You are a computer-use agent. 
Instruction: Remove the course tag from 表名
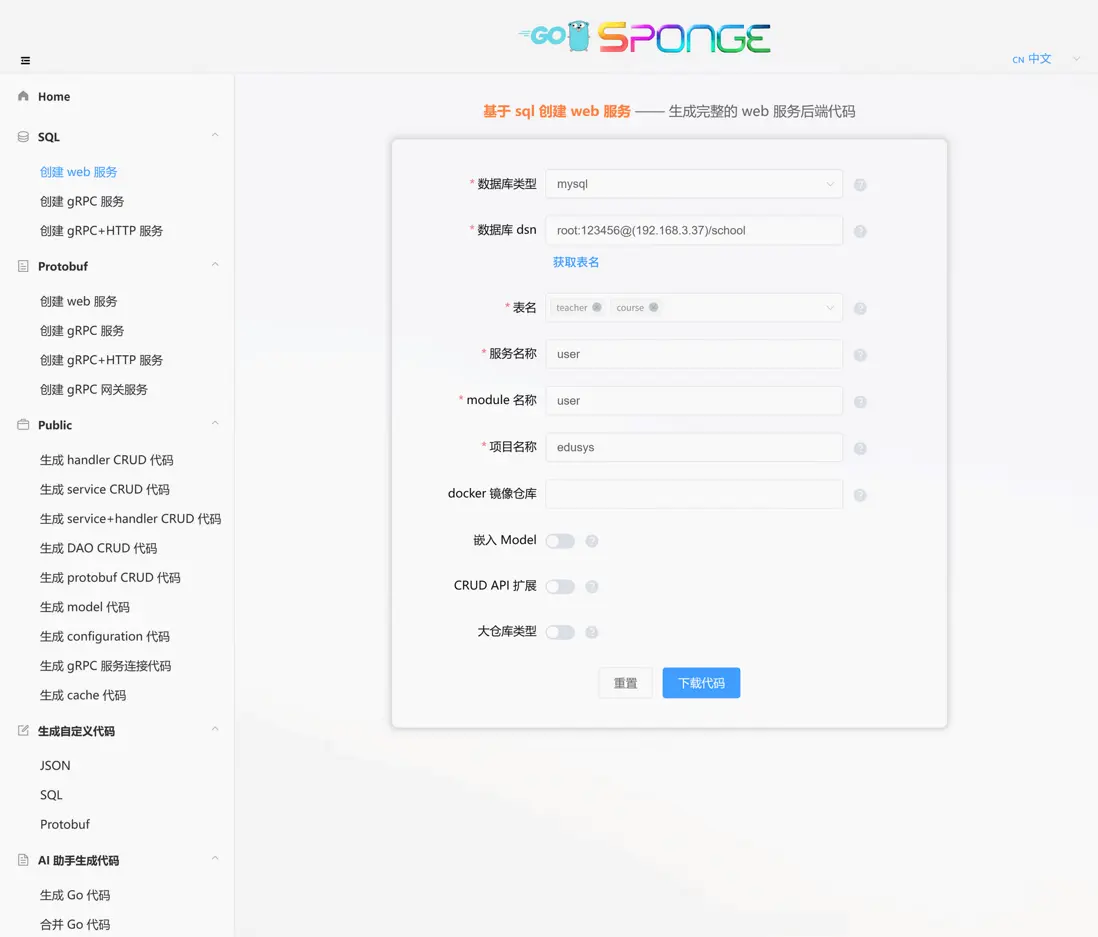pos(654,307)
